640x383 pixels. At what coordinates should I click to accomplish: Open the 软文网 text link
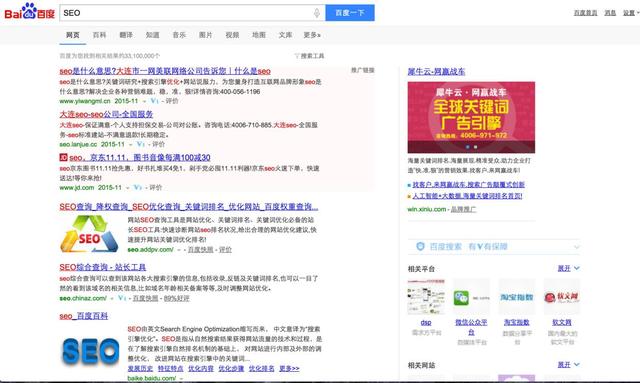562,323
